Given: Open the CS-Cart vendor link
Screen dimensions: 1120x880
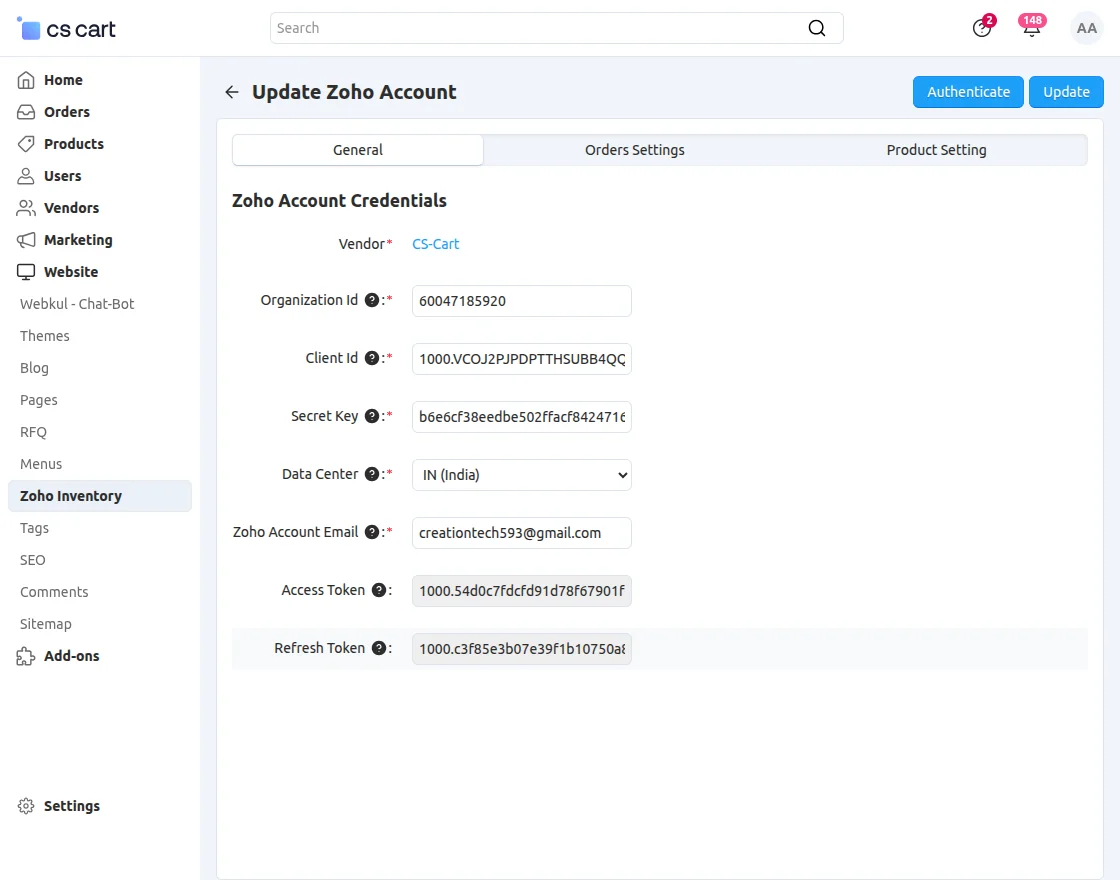Looking at the screenshot, I should click(x=435, y=243).
